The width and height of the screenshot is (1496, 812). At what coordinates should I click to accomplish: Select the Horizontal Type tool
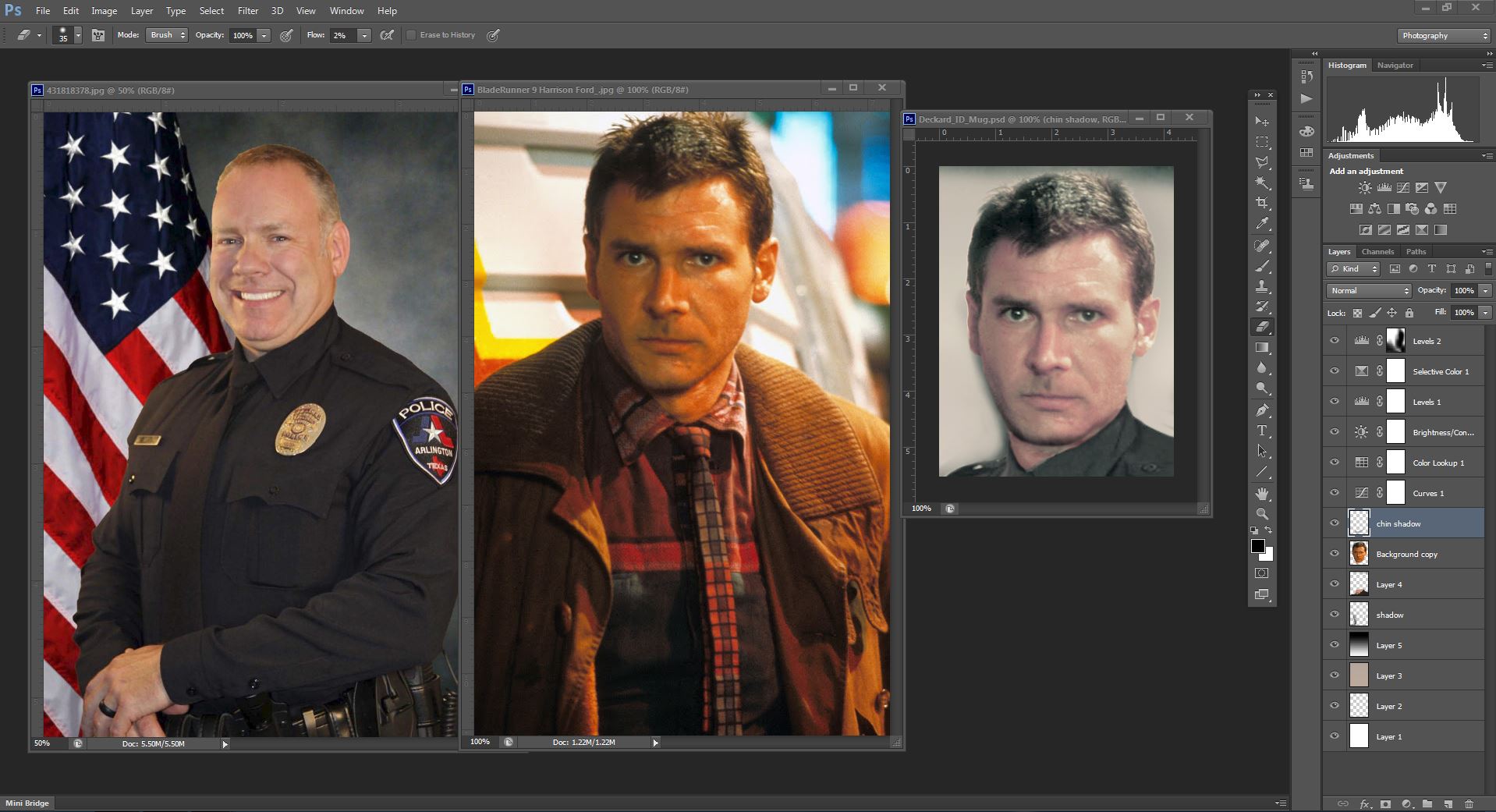(x=1262, y=431)
